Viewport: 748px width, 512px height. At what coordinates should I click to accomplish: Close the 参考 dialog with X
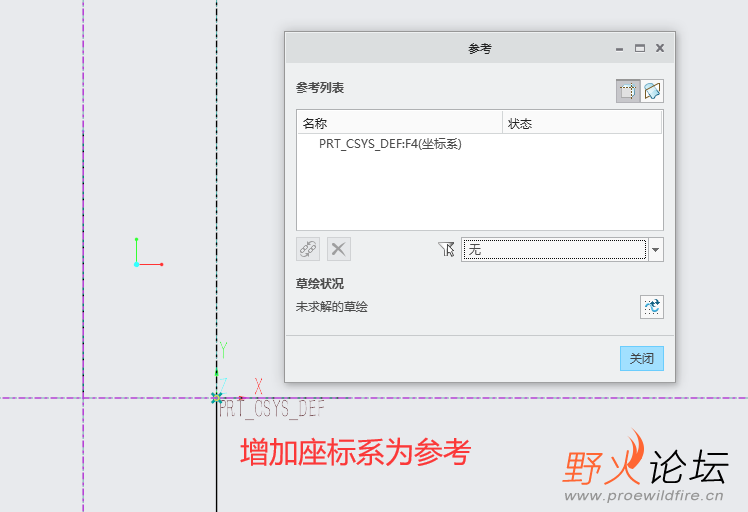pos(660,48)
